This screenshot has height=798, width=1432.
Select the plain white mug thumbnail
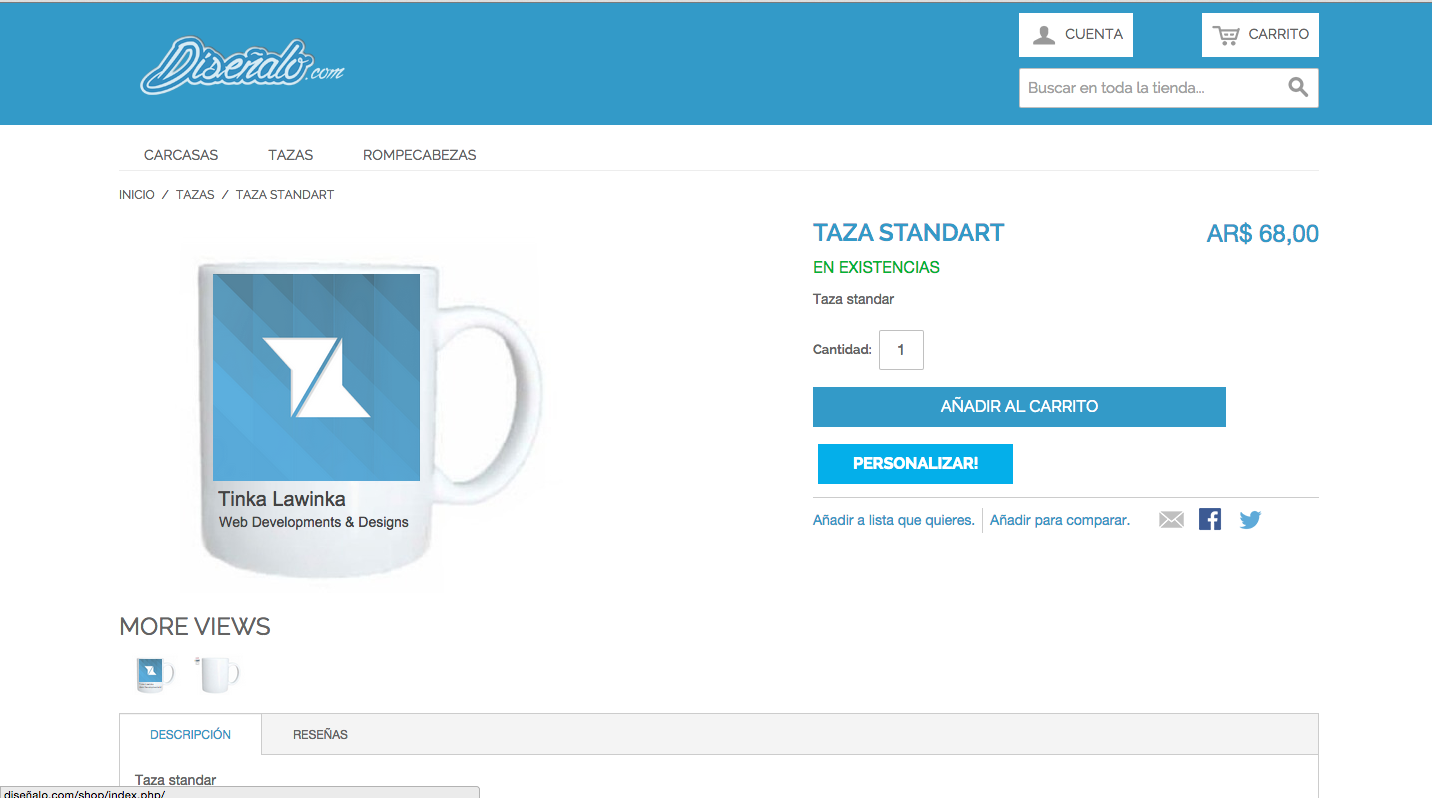217,675
